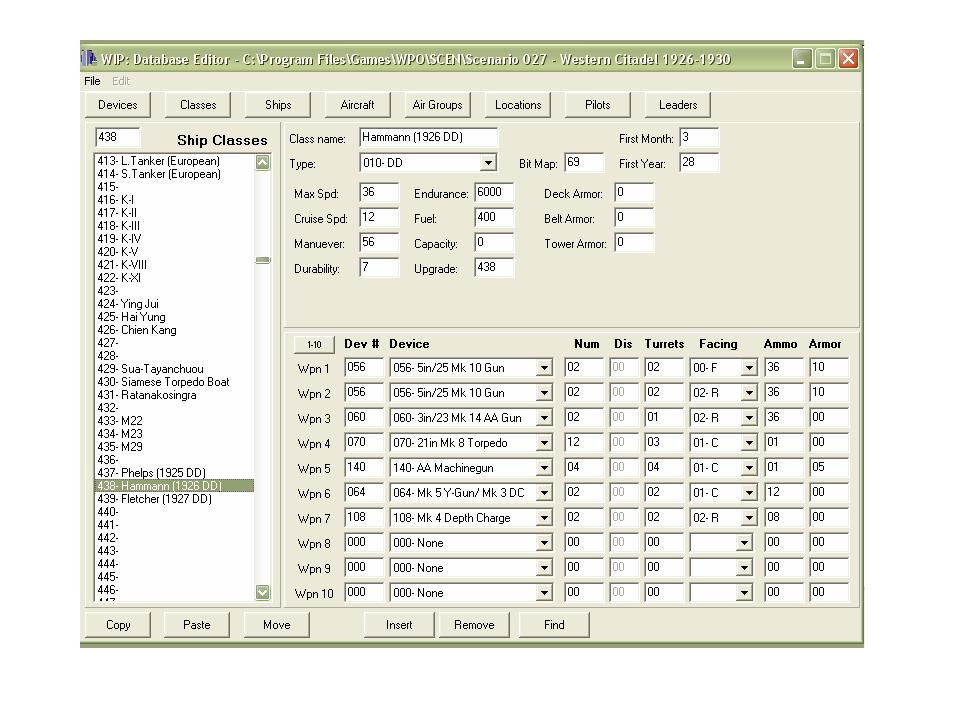Open the Ships section
The image size is (960, 720).
click(278, 105)
